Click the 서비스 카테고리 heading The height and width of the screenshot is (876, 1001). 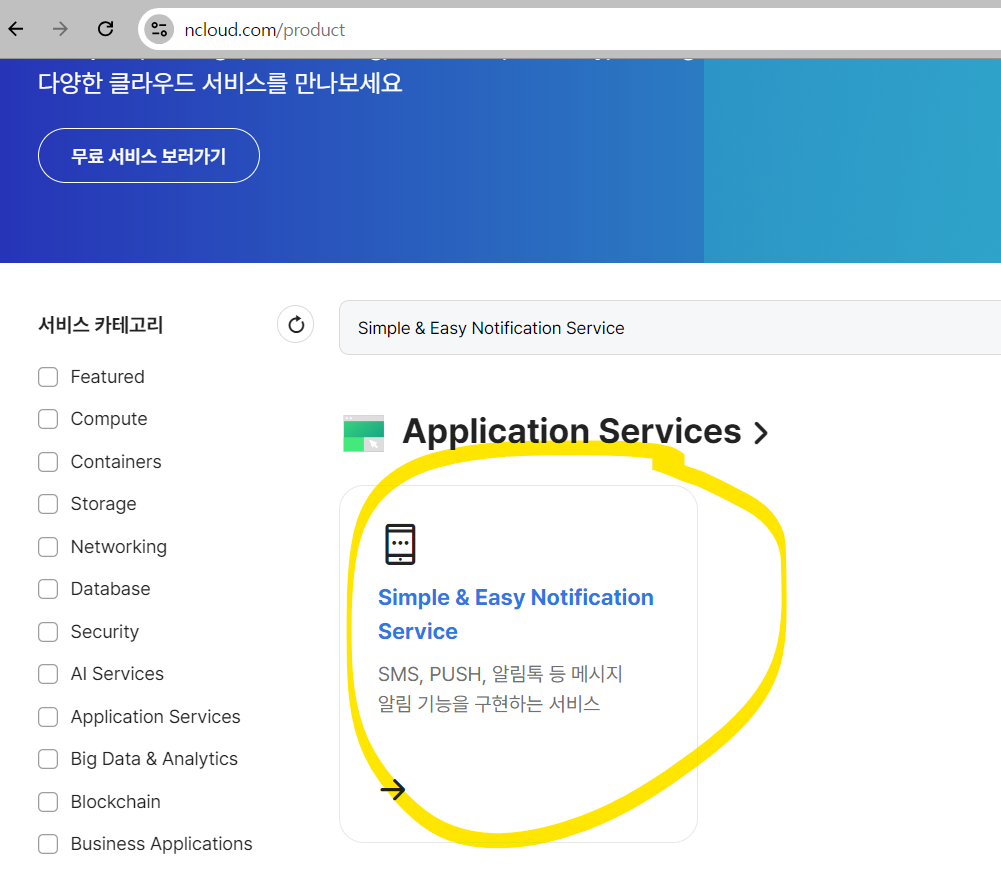click(x=101, y=324)
